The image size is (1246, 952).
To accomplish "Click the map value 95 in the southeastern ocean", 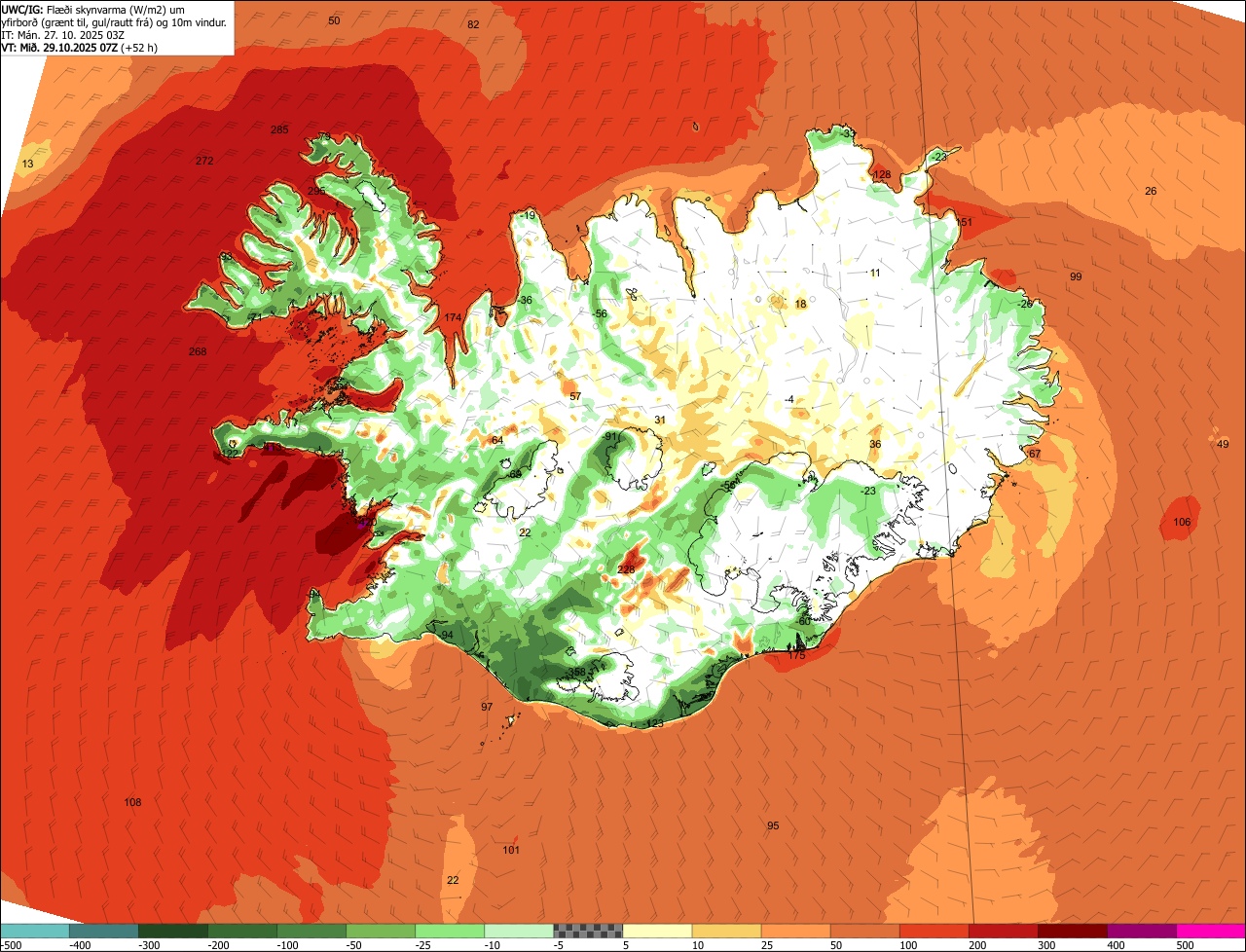I will coord(773,825).
